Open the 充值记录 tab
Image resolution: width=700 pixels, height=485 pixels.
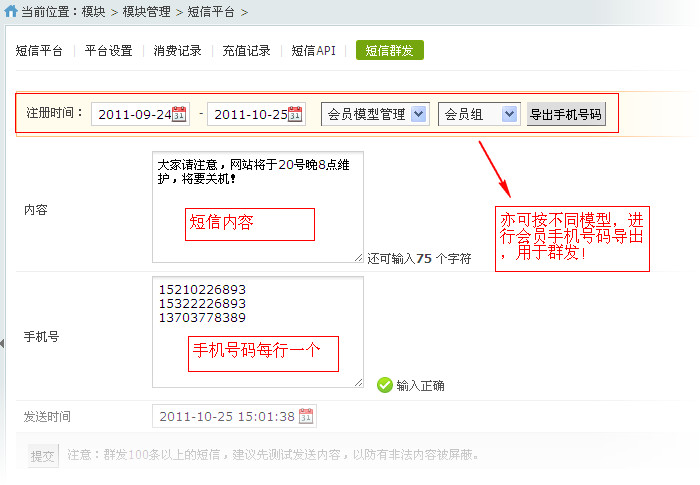246,51
